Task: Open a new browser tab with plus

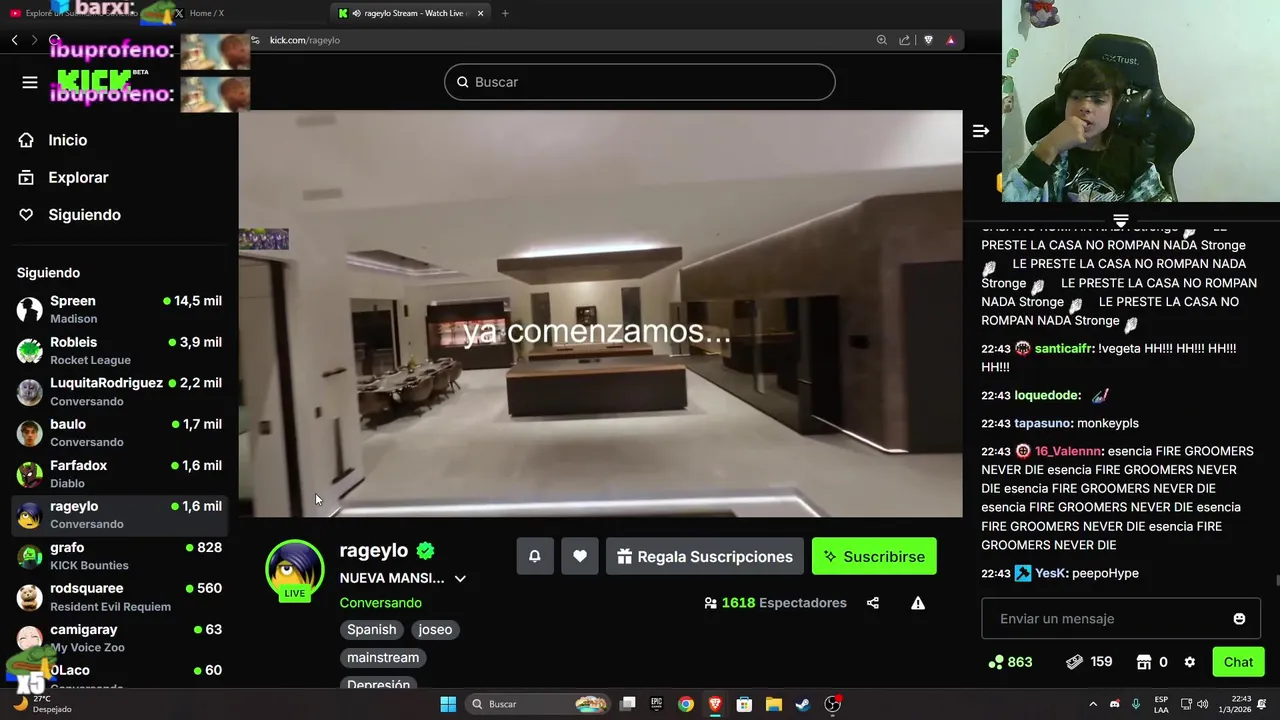Action: 505,13
